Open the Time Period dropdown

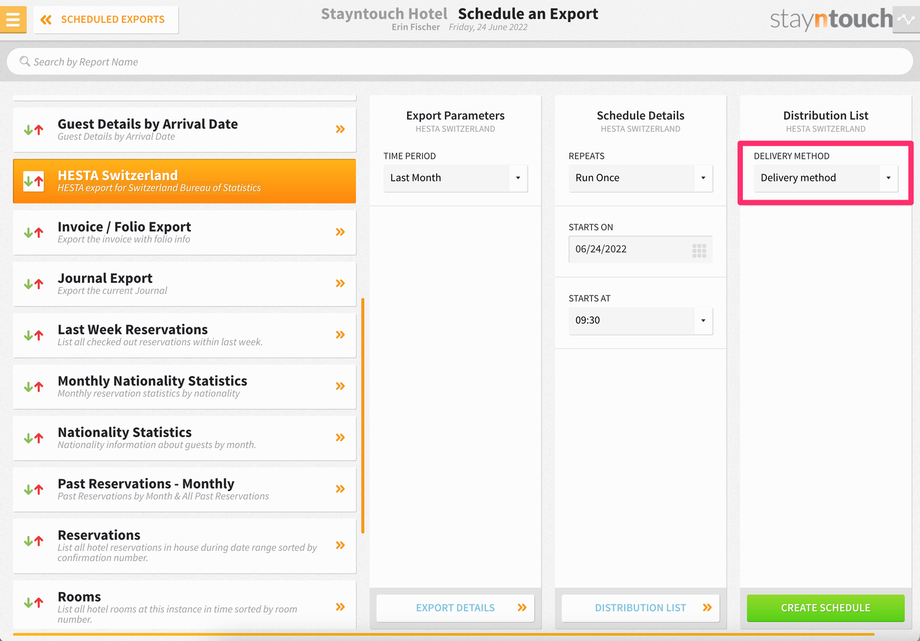tap(455, 178)
